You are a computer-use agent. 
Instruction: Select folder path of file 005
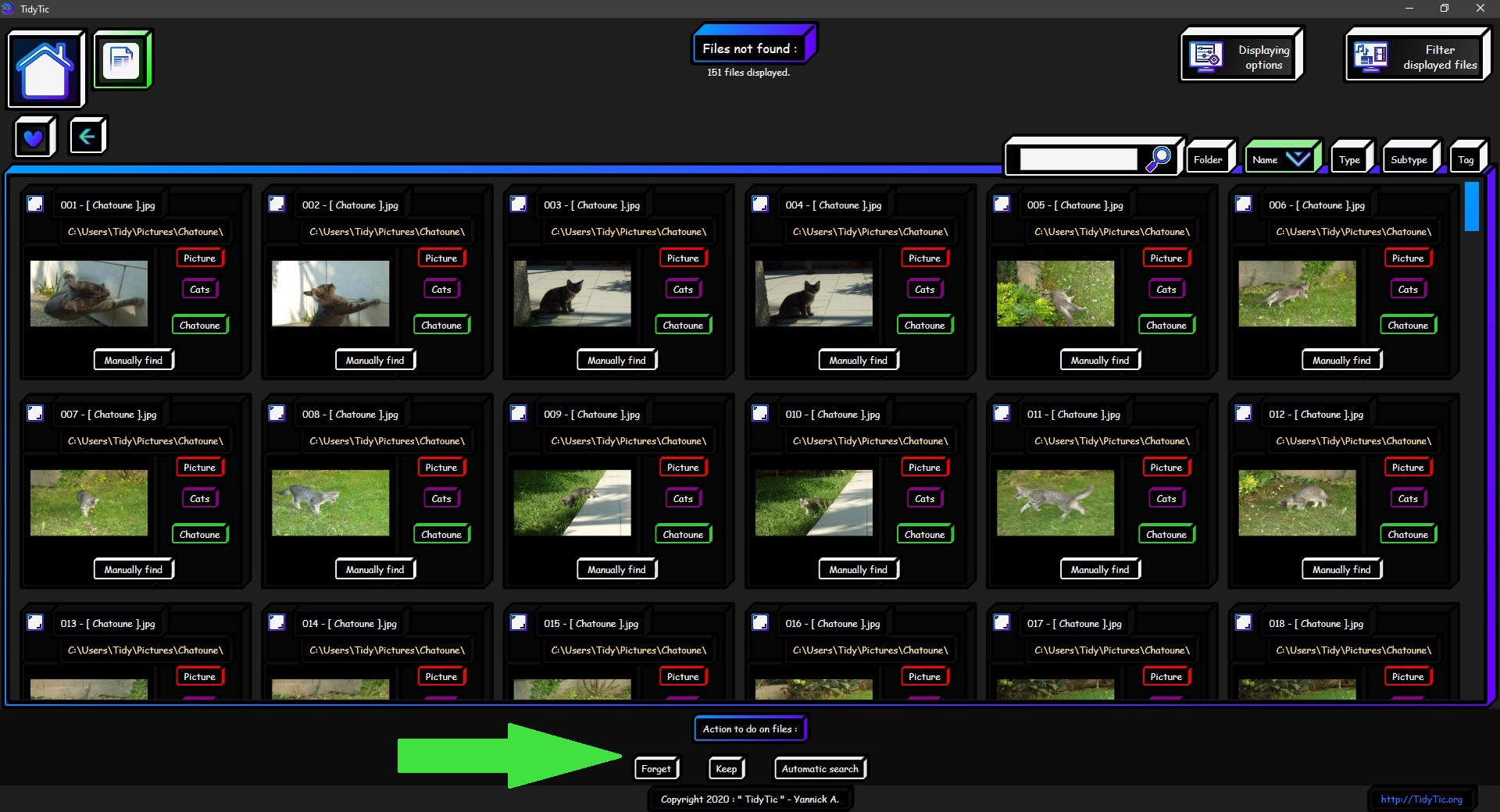(x=1112, y=231)
